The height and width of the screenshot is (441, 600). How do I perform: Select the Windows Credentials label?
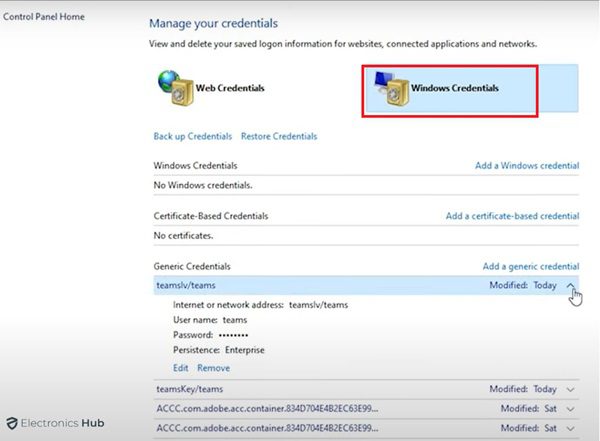[x=455, y=88]
